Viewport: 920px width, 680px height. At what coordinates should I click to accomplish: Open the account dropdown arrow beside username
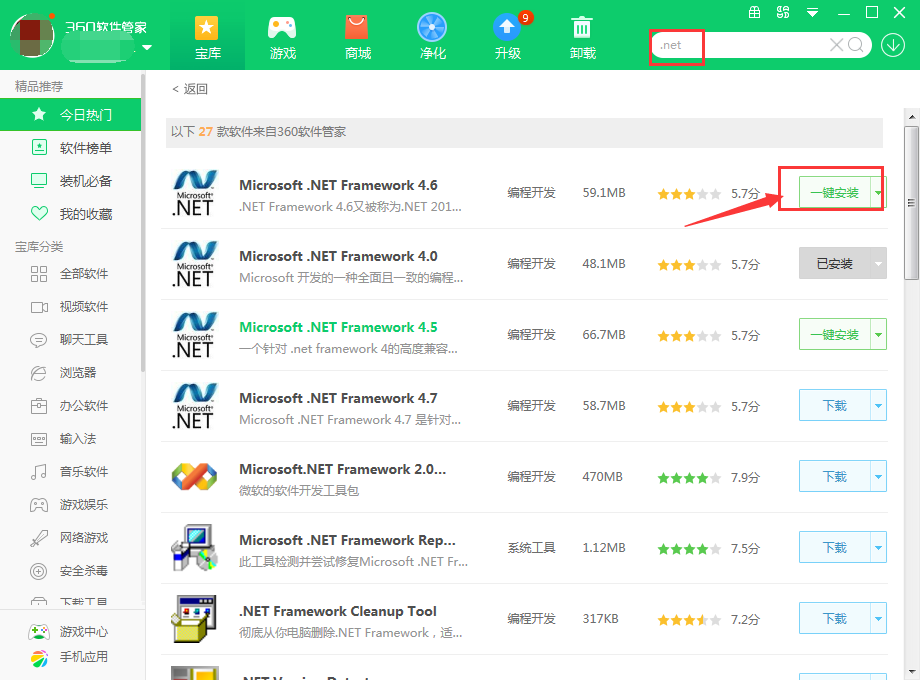click(x=148, y=48)
